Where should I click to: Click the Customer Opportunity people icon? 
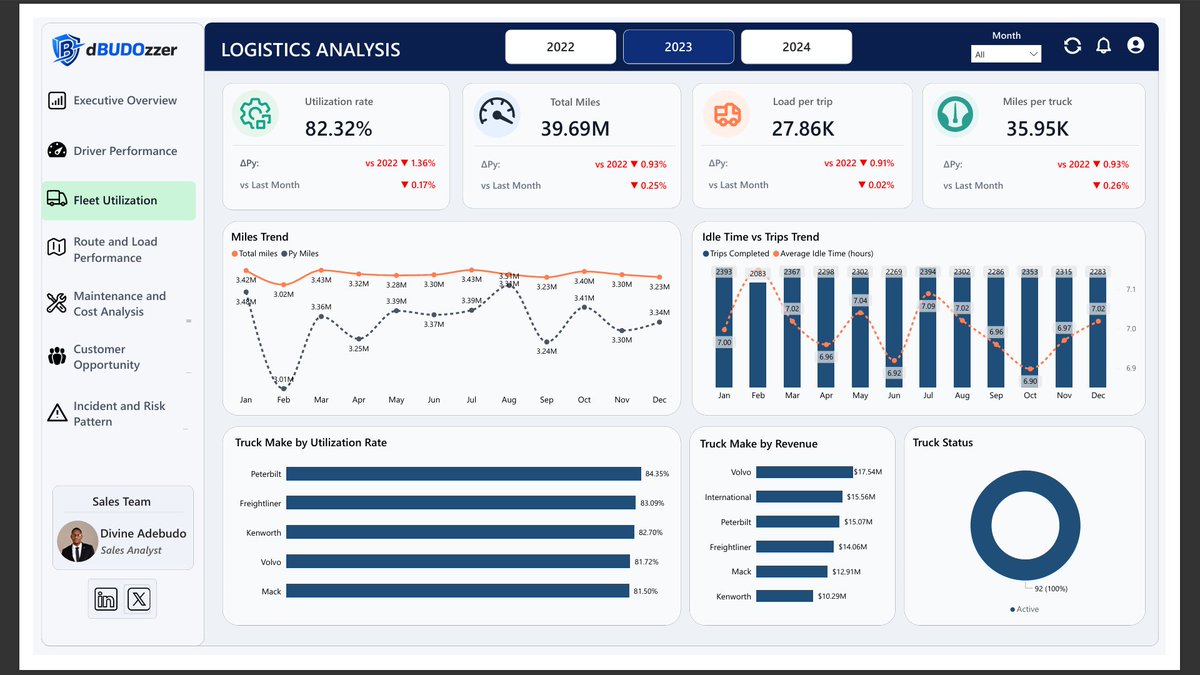pos(57,356)
